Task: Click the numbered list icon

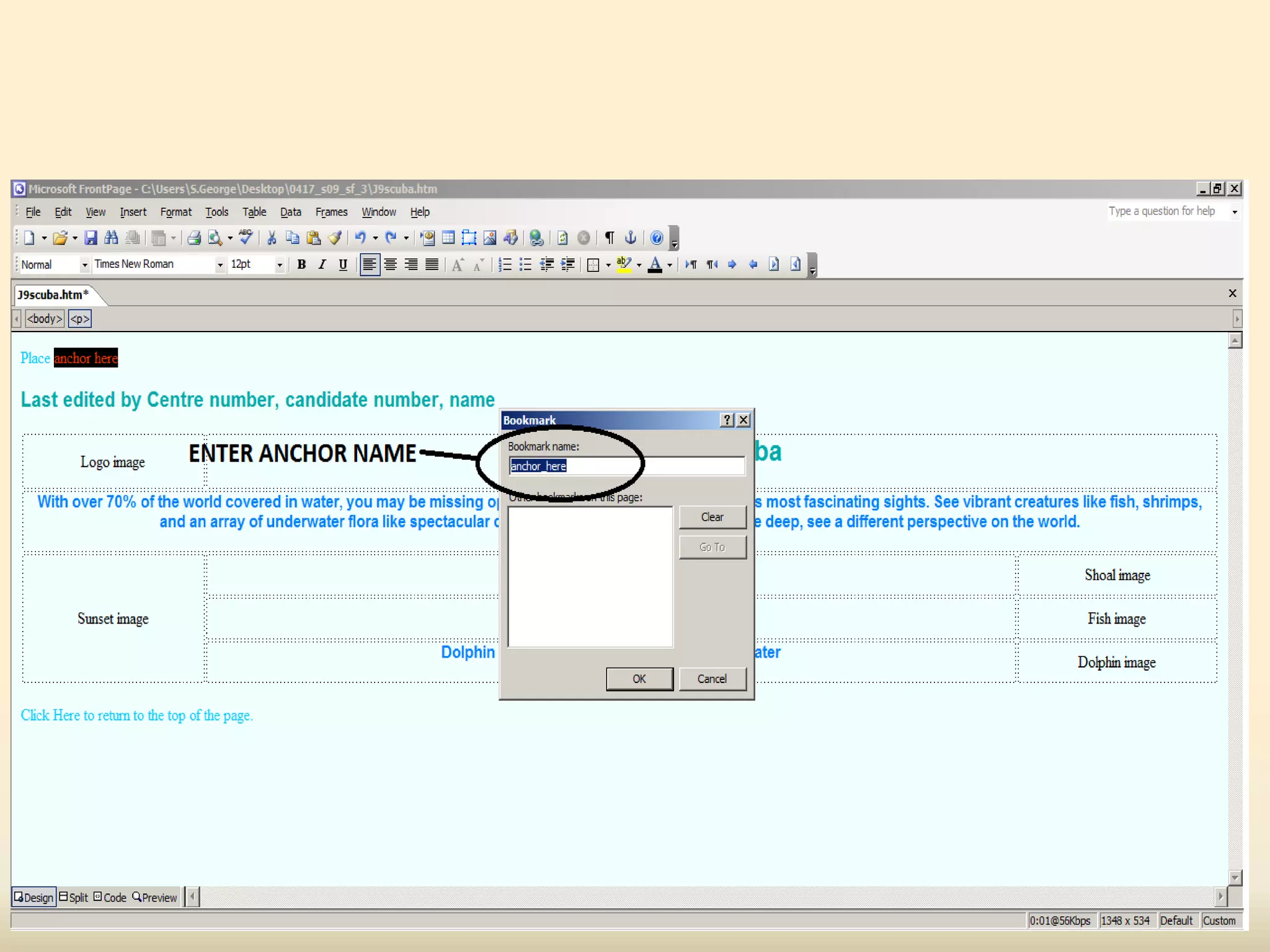Action: [x=505, y=265]
